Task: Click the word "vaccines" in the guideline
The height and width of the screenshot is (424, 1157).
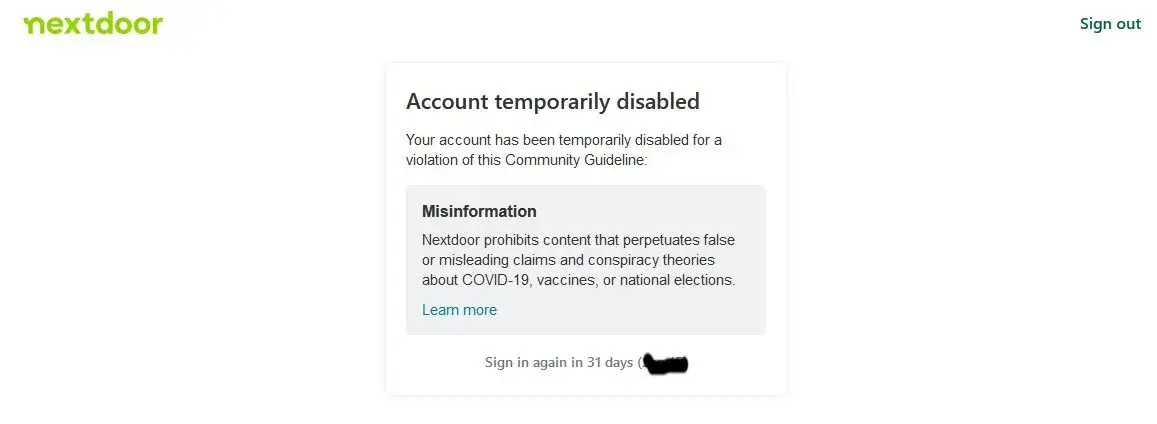Action: 565,280
